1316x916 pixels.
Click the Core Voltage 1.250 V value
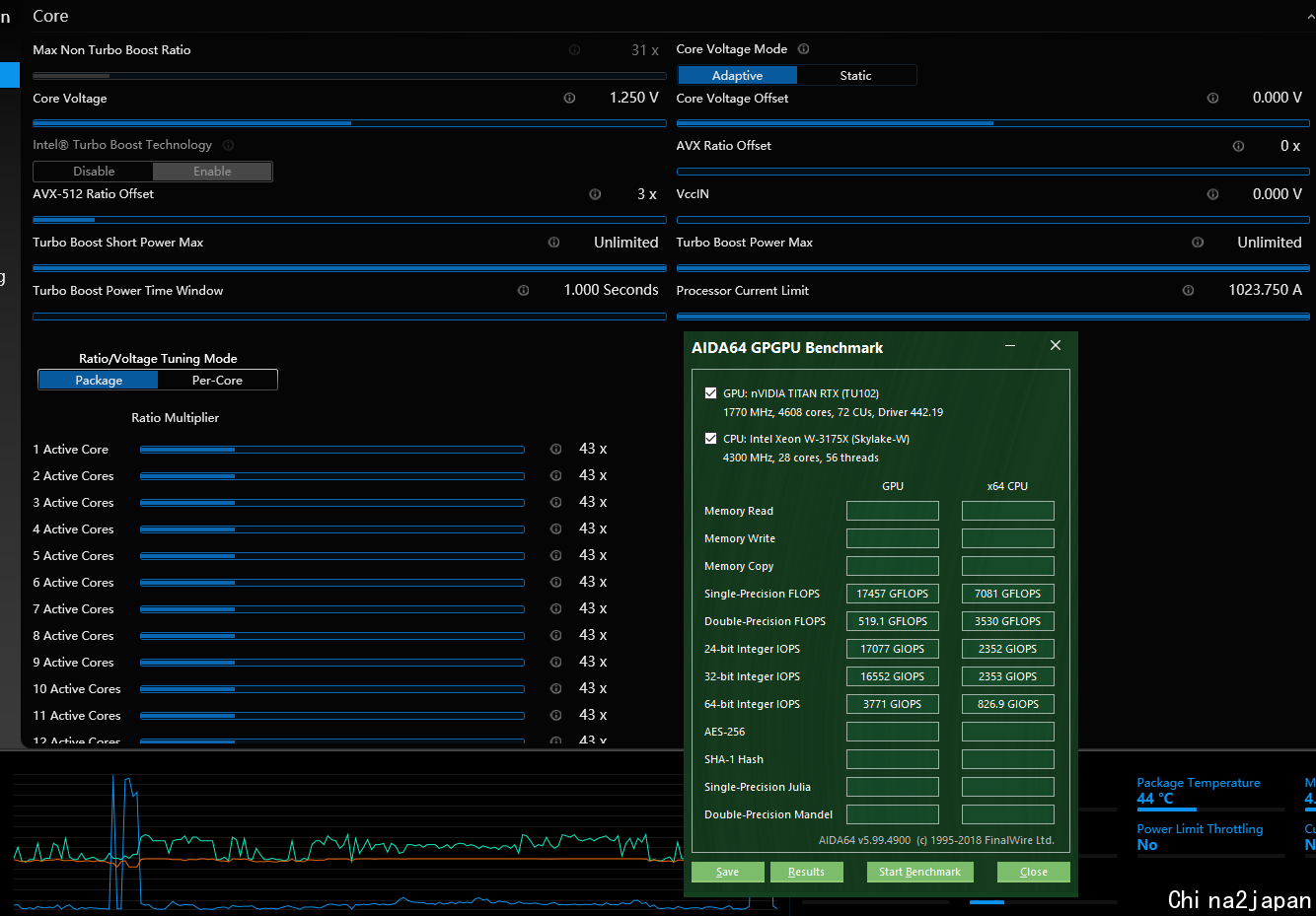click(633, 98)
